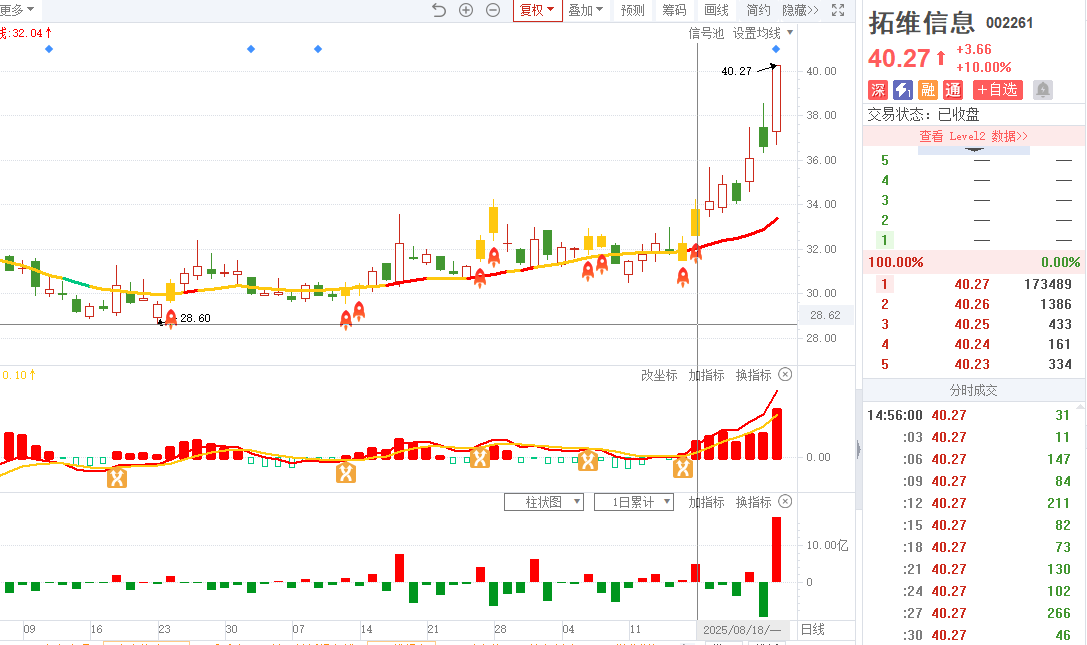Click the rocket signal marker near 28.60
The width and height of the screenshot is (1087, 645).
[x=171, y=319]
